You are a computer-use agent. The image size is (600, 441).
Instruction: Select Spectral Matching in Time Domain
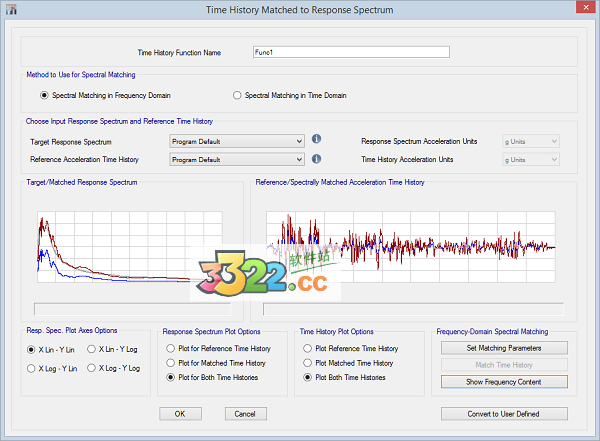(x=237, y=96)
